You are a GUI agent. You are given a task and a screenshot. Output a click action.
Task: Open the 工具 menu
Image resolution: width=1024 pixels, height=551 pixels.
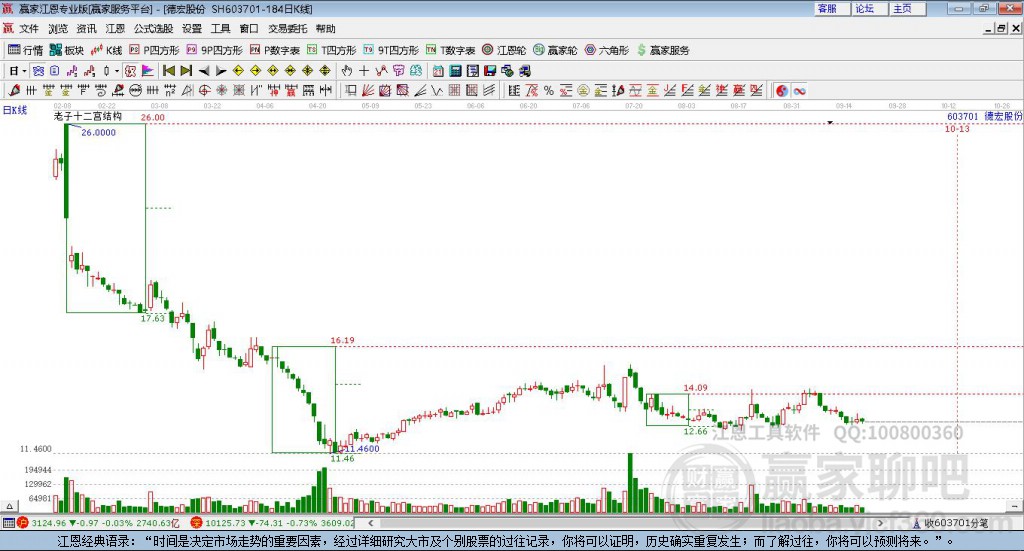pos(221,29)
